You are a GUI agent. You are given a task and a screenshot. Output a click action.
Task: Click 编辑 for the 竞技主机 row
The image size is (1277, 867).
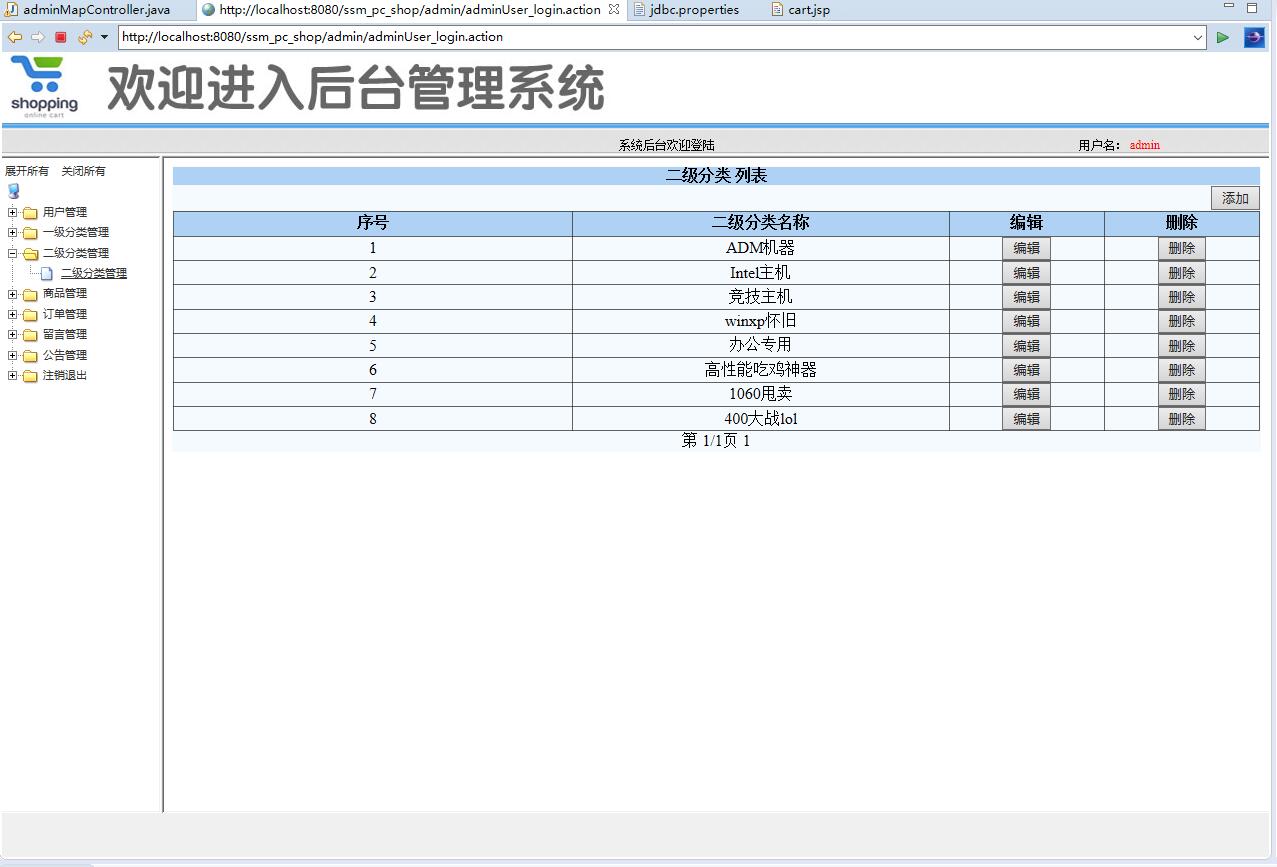click(x=1026, y=296)
